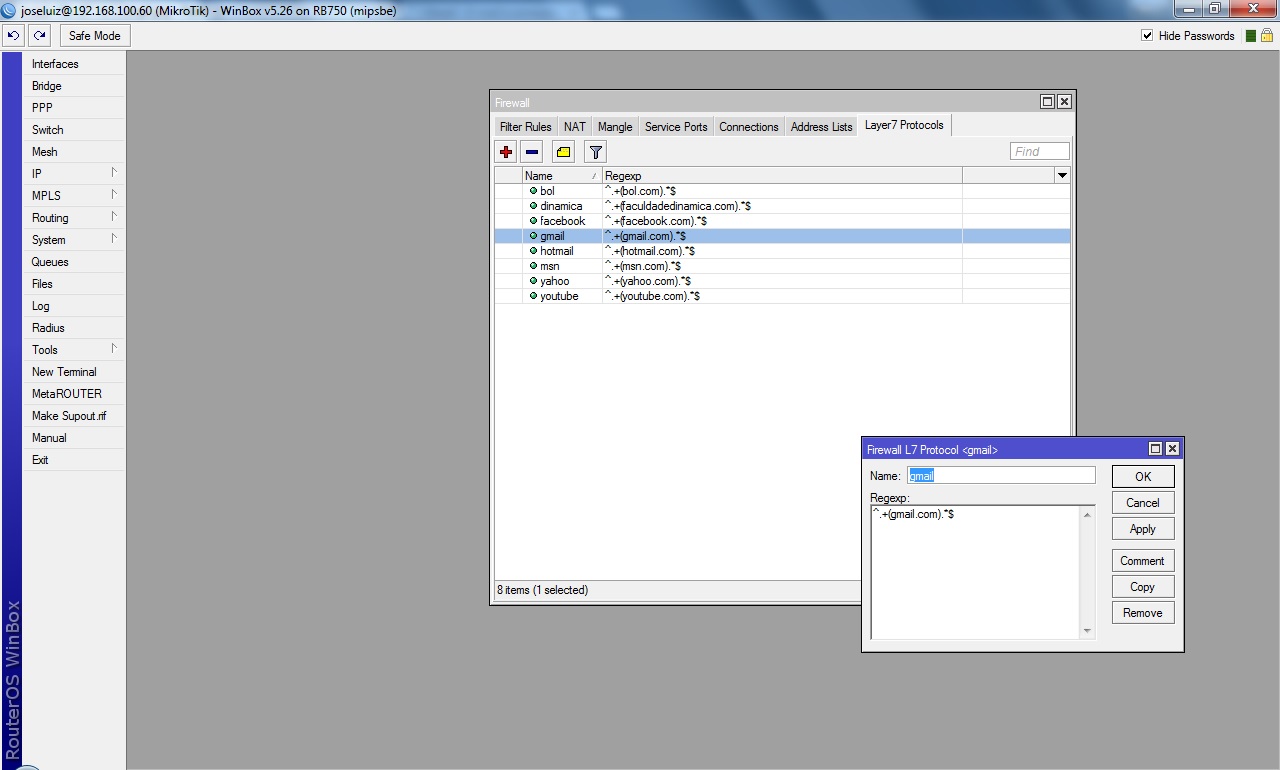Switch to the NAT tab

point(575,127)
